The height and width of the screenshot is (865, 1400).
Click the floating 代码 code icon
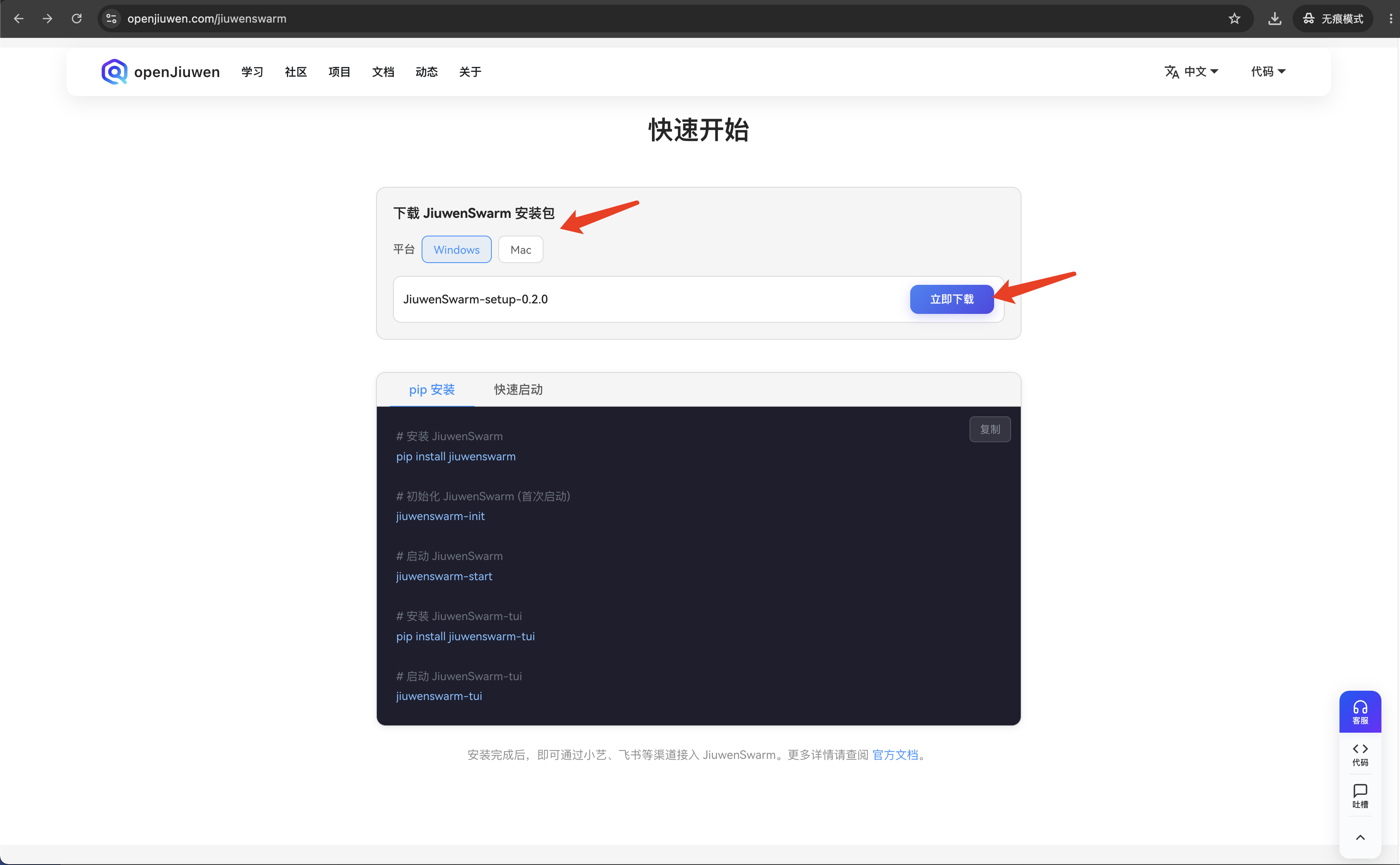click(1360, 754)
